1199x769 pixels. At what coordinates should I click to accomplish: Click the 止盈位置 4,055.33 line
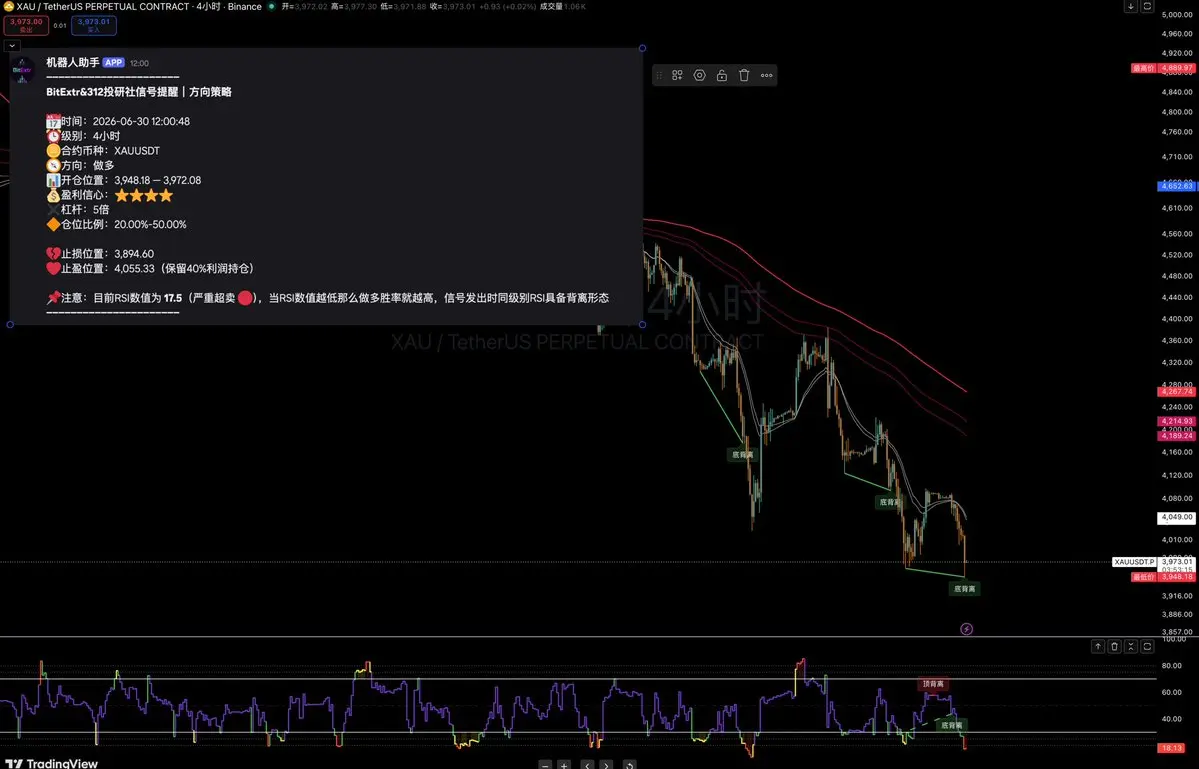149,268
